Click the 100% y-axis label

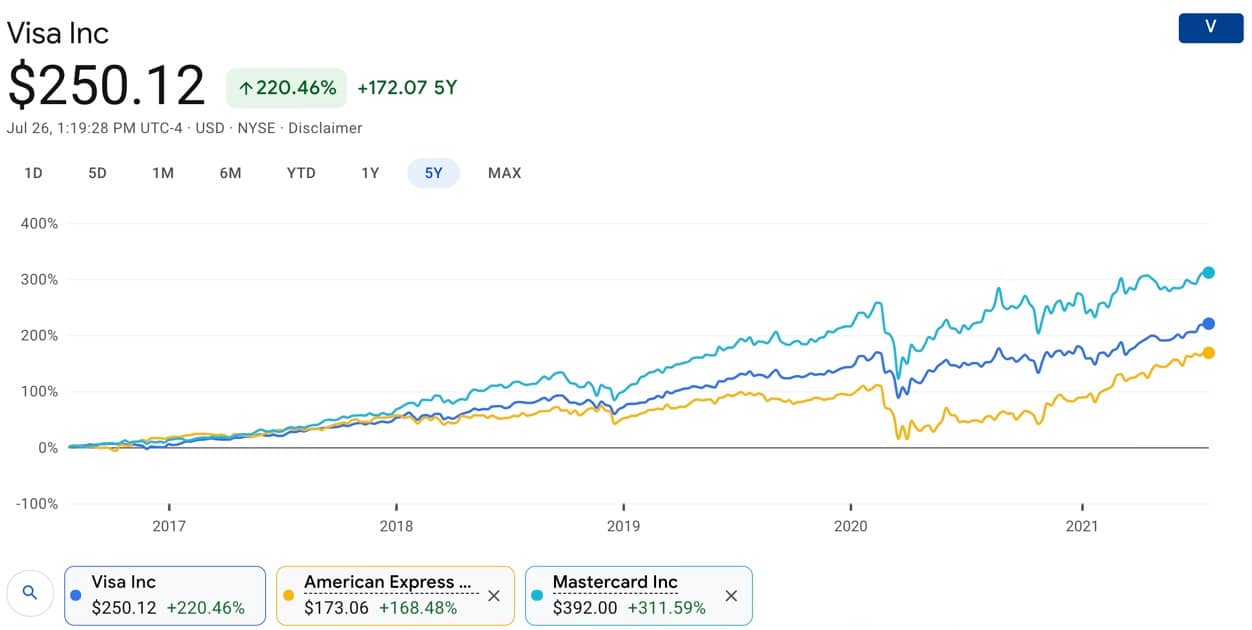[x=40, y=391]
